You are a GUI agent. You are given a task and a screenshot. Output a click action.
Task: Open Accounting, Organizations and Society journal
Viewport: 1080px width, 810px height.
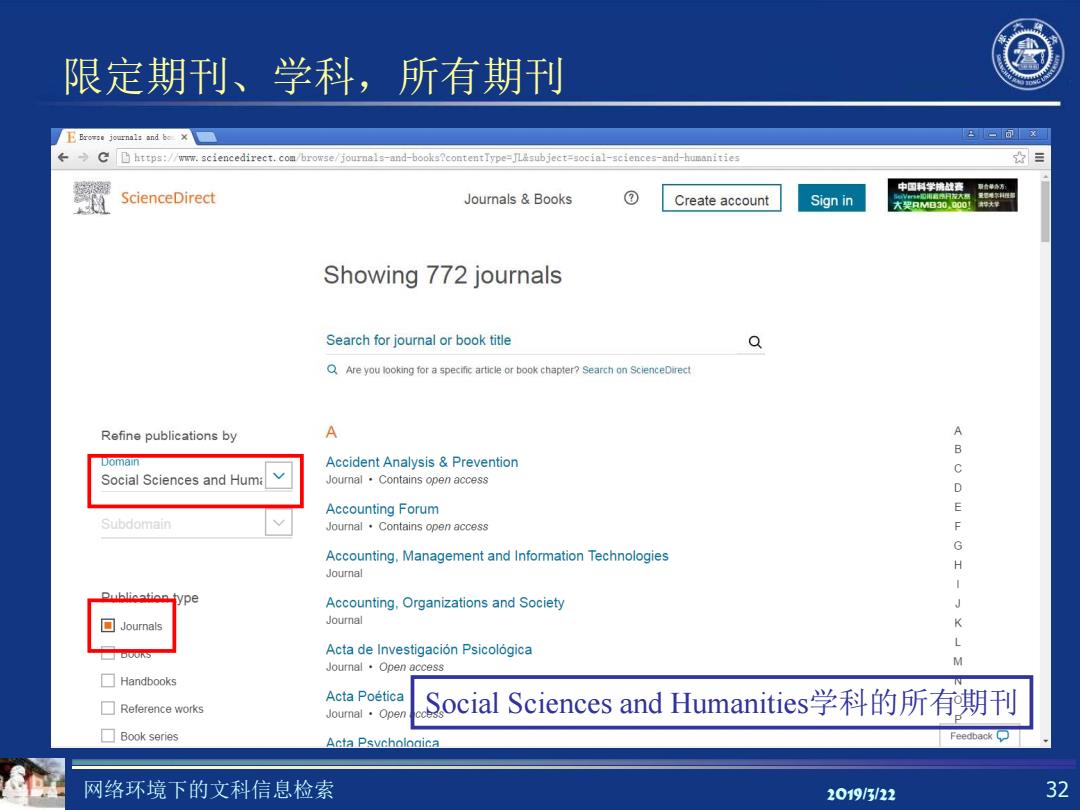coord(445,603)
